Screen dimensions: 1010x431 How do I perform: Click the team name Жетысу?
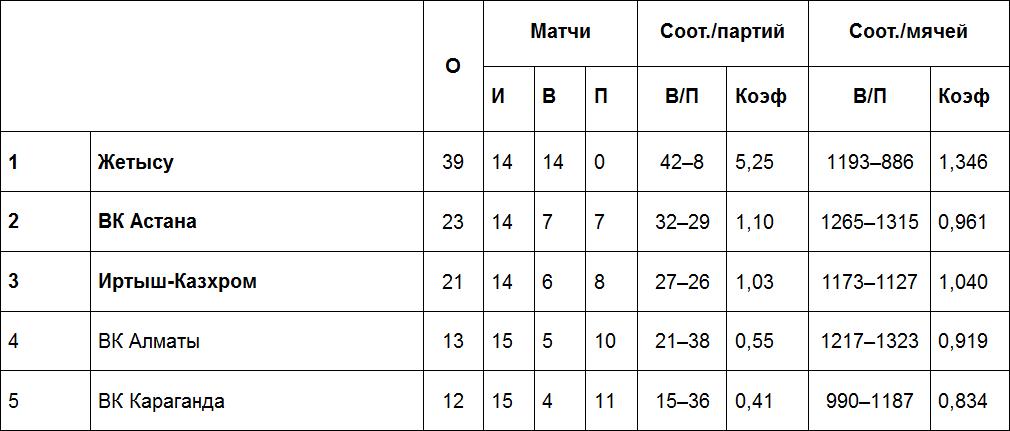(x=135, y=162)
